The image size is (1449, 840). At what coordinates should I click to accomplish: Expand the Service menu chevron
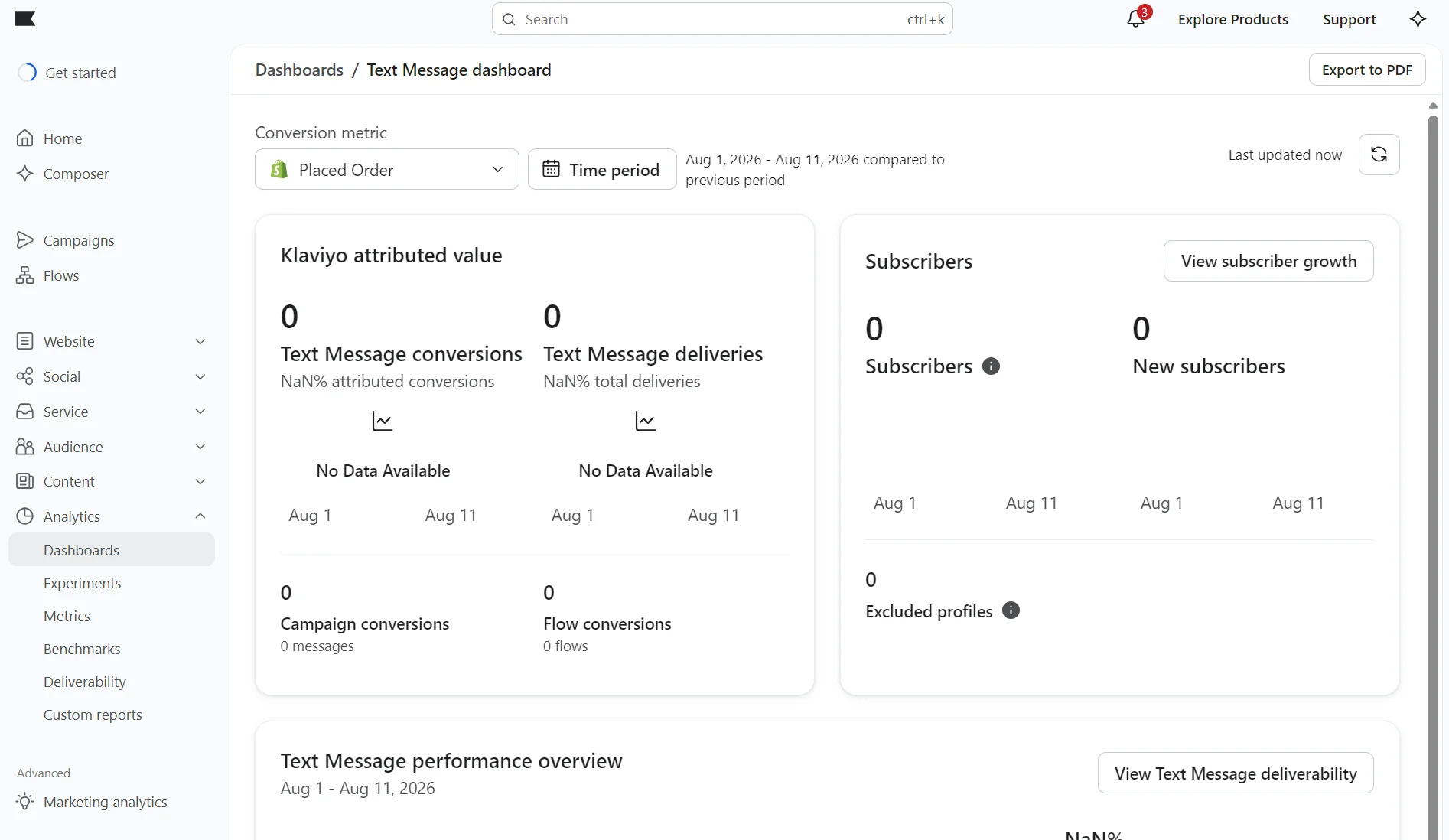click(200, 412)
